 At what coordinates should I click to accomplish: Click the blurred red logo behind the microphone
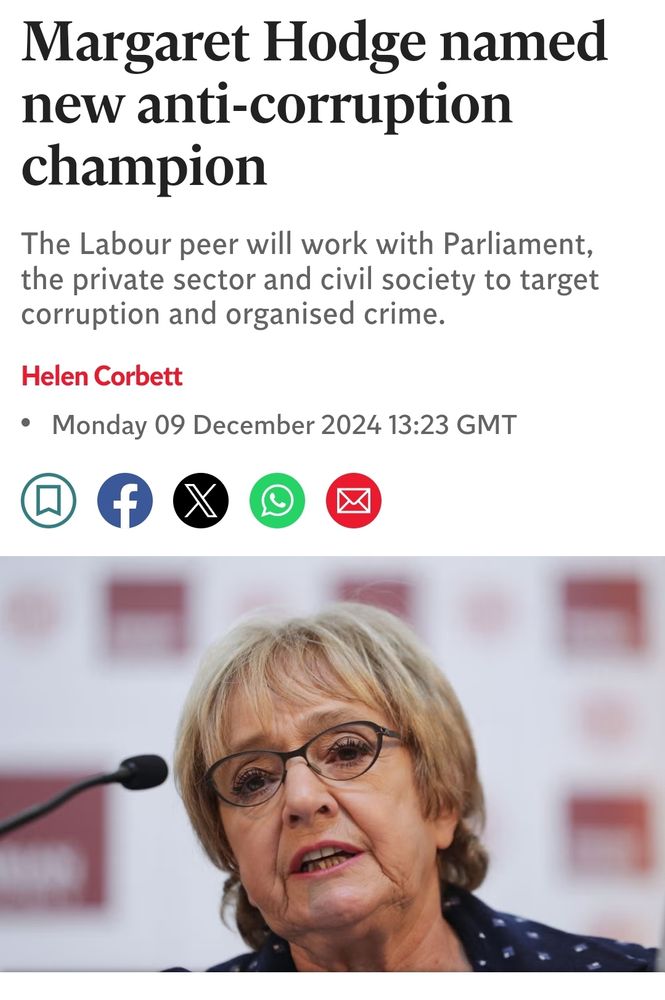52,842
